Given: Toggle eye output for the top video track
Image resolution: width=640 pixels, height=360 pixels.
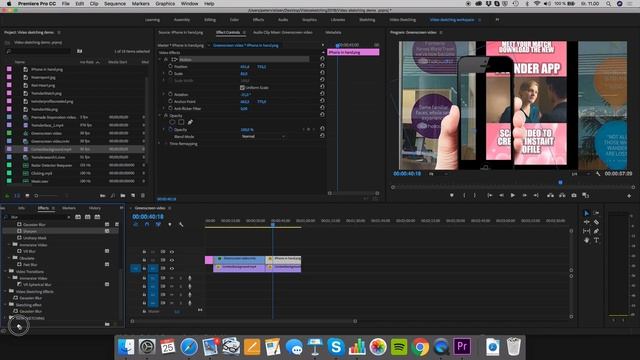Looking at the screenshot, I should (172, 252).
